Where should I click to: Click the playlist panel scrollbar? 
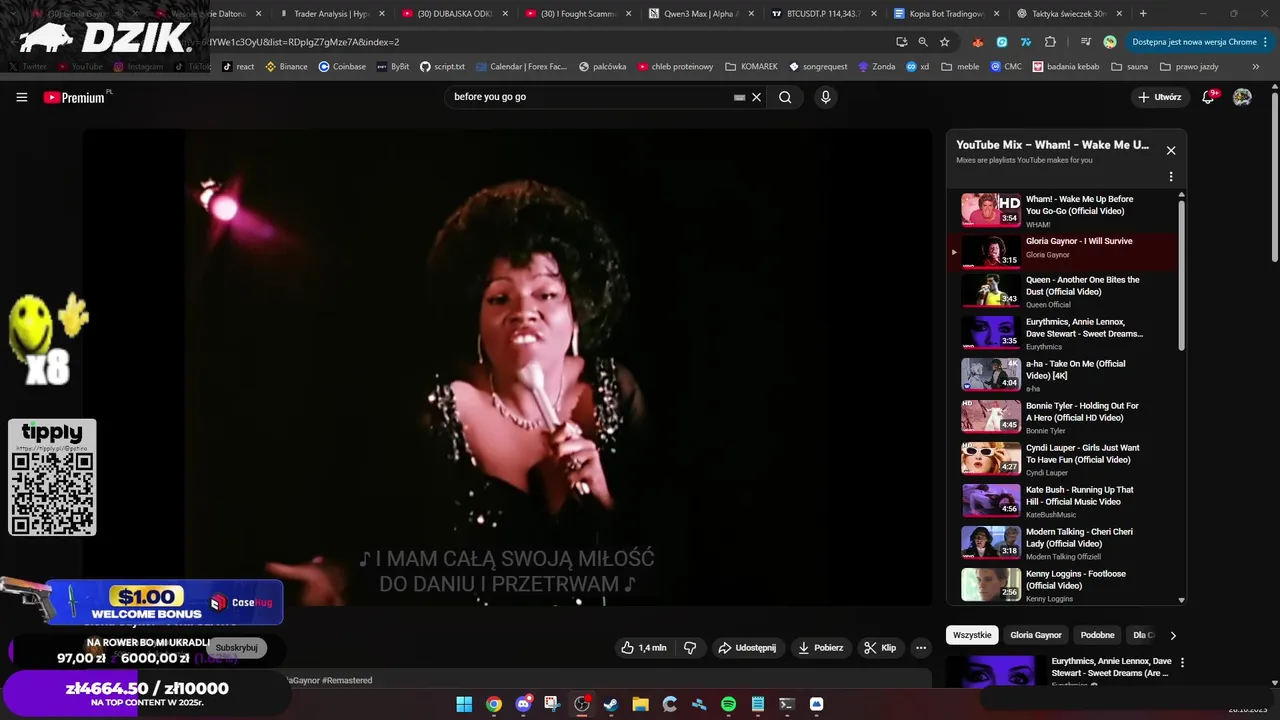pos(1181,275)
